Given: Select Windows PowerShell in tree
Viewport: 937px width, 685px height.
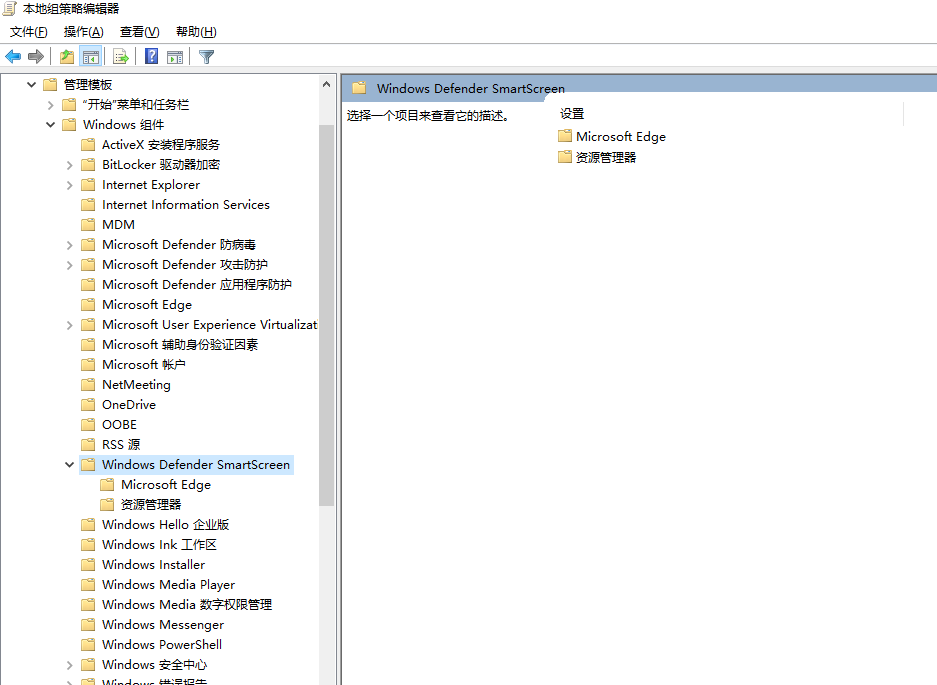Looking at the screenshot, I should pyautogui.click(x=162, y=644).
